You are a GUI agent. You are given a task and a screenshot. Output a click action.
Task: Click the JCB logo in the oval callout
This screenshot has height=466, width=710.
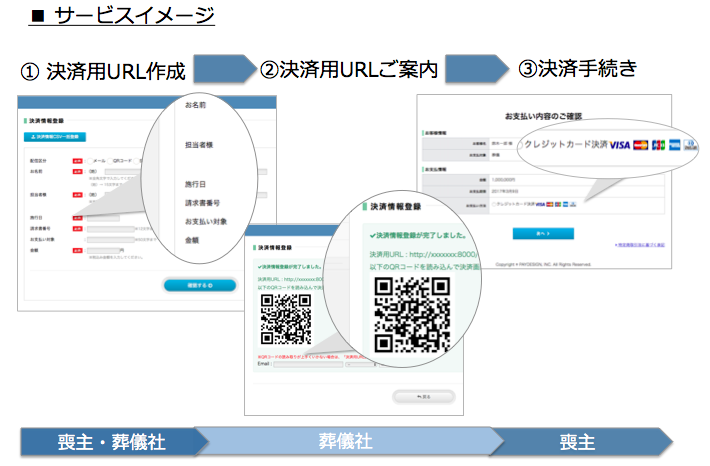(658, 145)
